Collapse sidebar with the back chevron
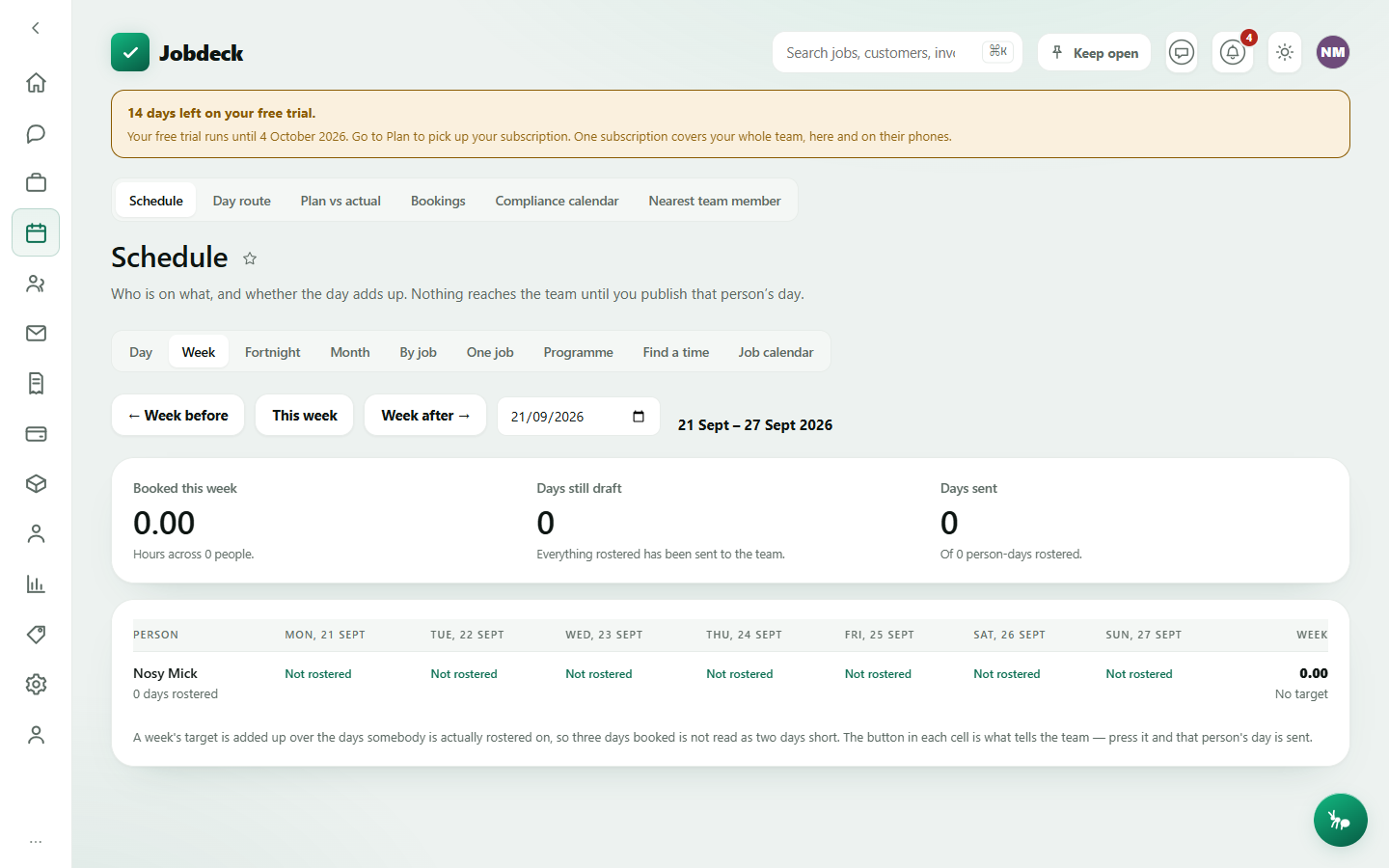Image resolution: width=1389 pixels, height=868 pixels. pyautogui.click(x=36, y=28)
